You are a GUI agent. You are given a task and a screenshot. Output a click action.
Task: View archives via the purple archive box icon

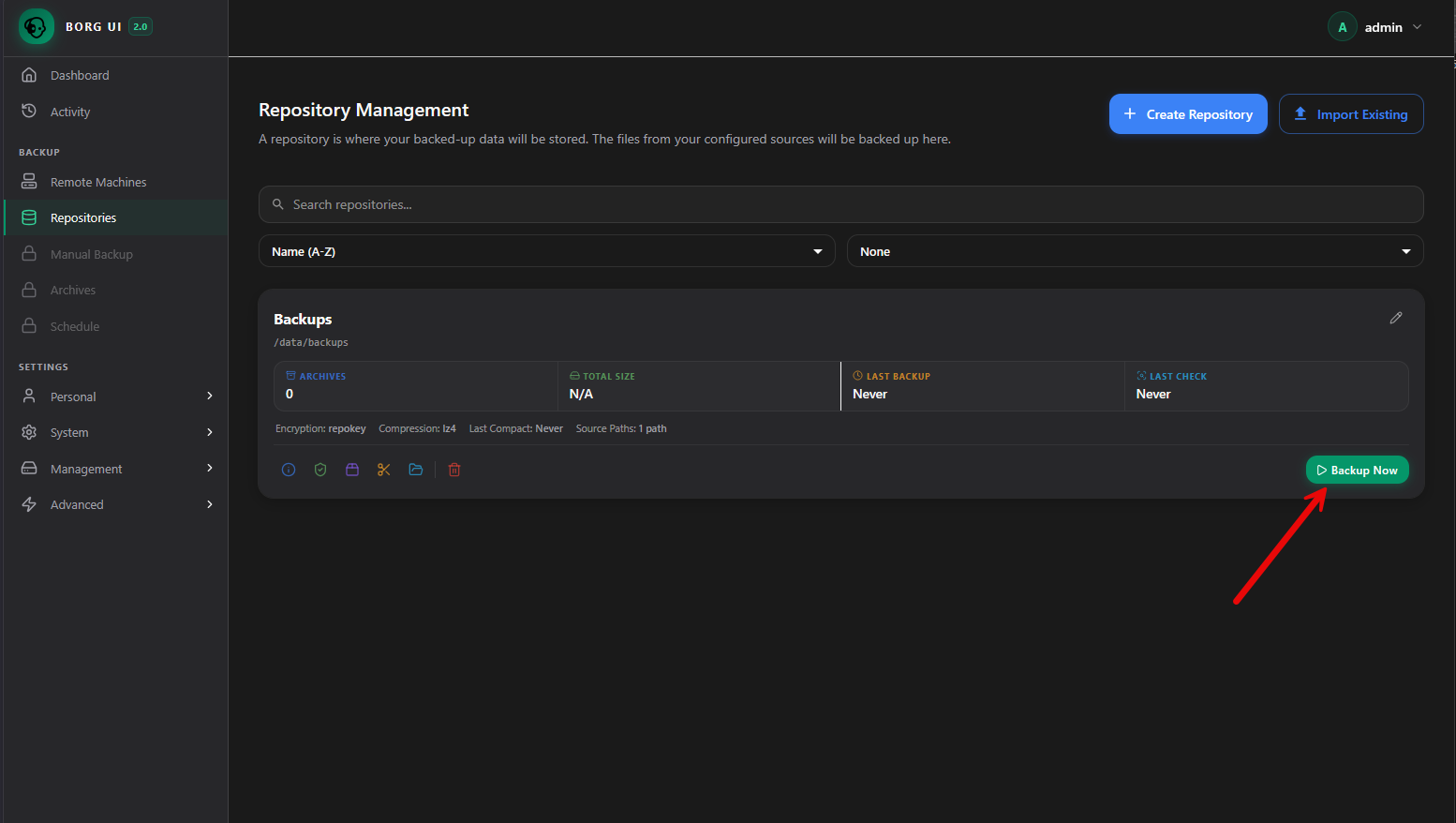click(352, 469)
